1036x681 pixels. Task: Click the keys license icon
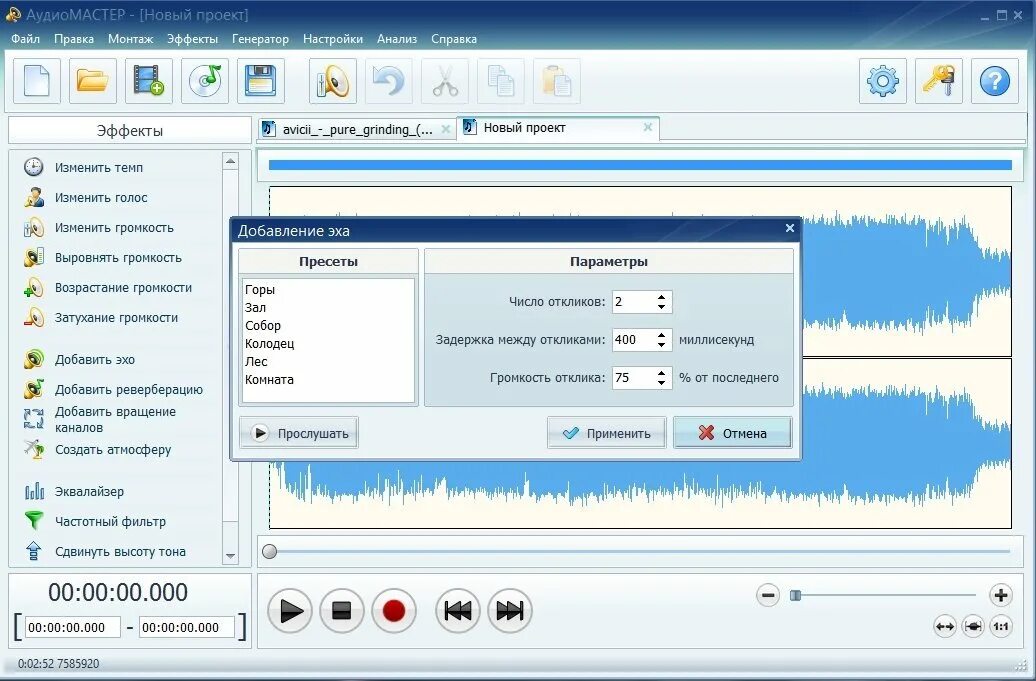click(939, 81)
